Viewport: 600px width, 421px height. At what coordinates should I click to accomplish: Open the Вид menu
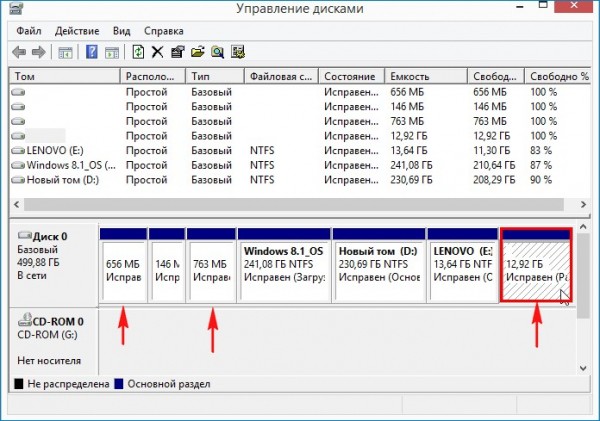(x=122, y=31)
